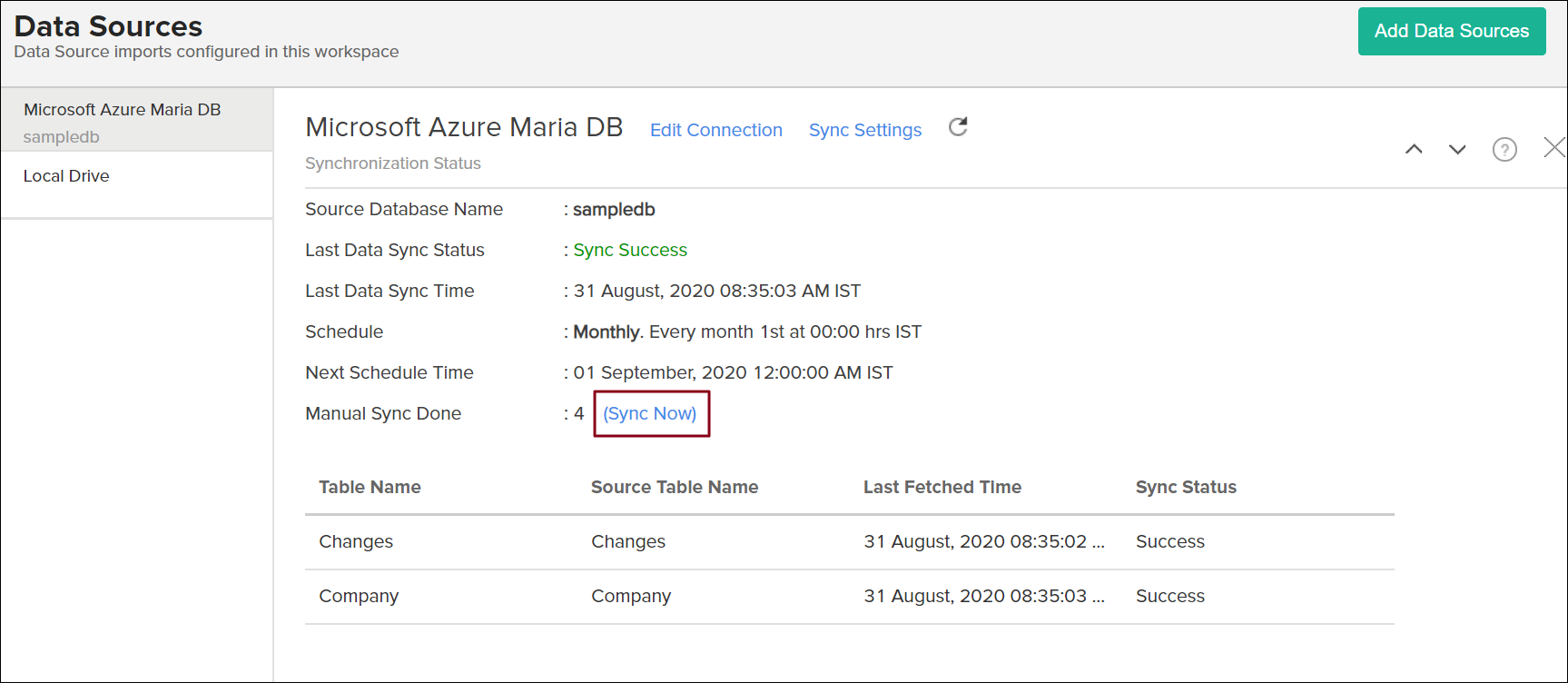Click the Last Fetched Time column header
This screenshot has width=1568, height=683.
click(x=942, y=487)
